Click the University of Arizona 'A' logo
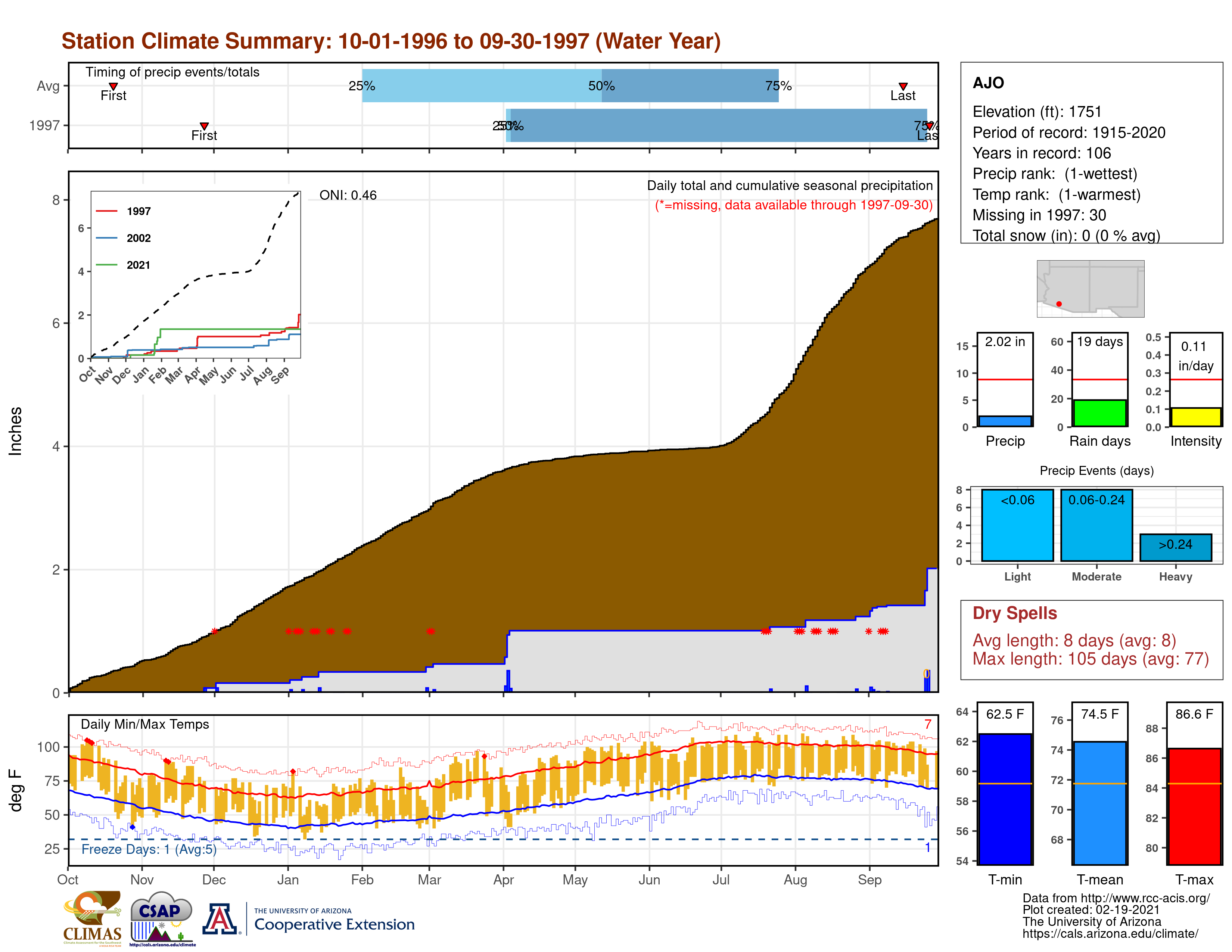The width and height of the screenshot is (1232, 952). tap(220, 919)
